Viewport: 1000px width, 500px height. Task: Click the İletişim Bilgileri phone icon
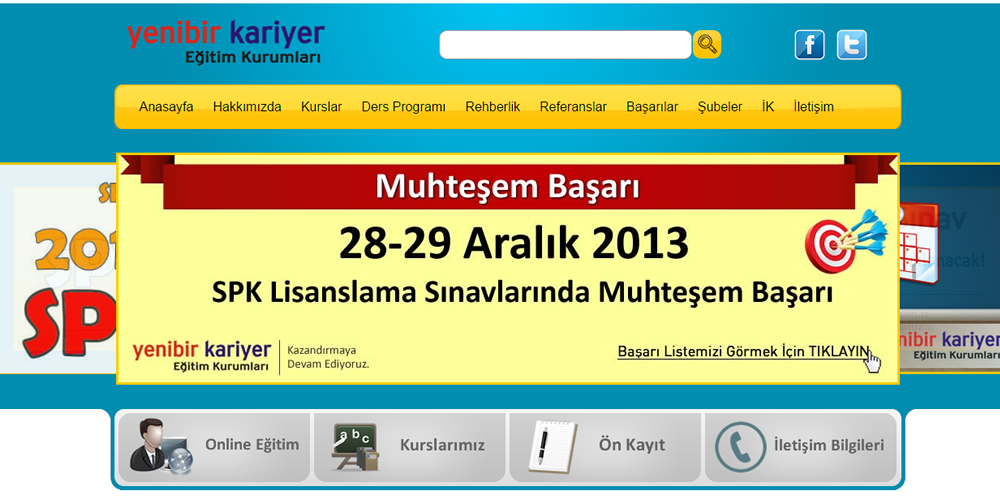pyautogui.click(x=740, y=446)
